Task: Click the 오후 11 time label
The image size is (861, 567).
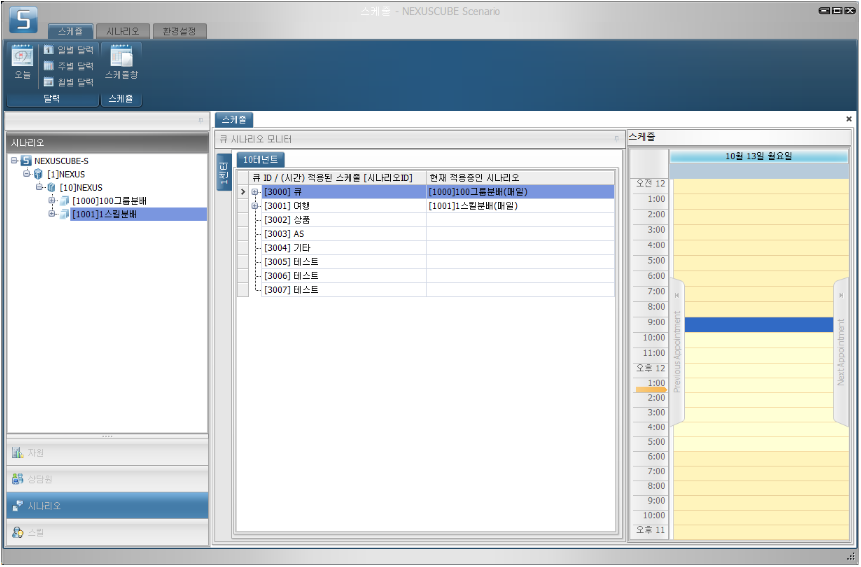Action: pos(650,530)
